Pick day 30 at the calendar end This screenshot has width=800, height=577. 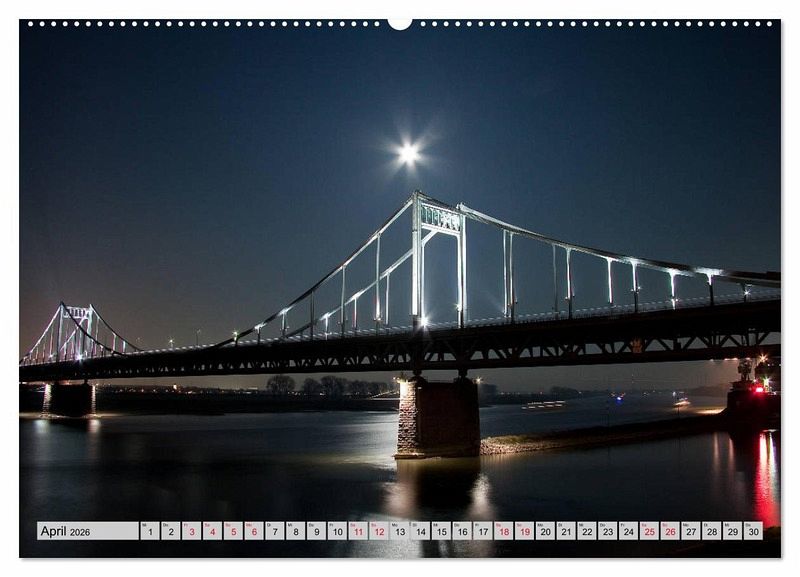[x=752, y=531]
